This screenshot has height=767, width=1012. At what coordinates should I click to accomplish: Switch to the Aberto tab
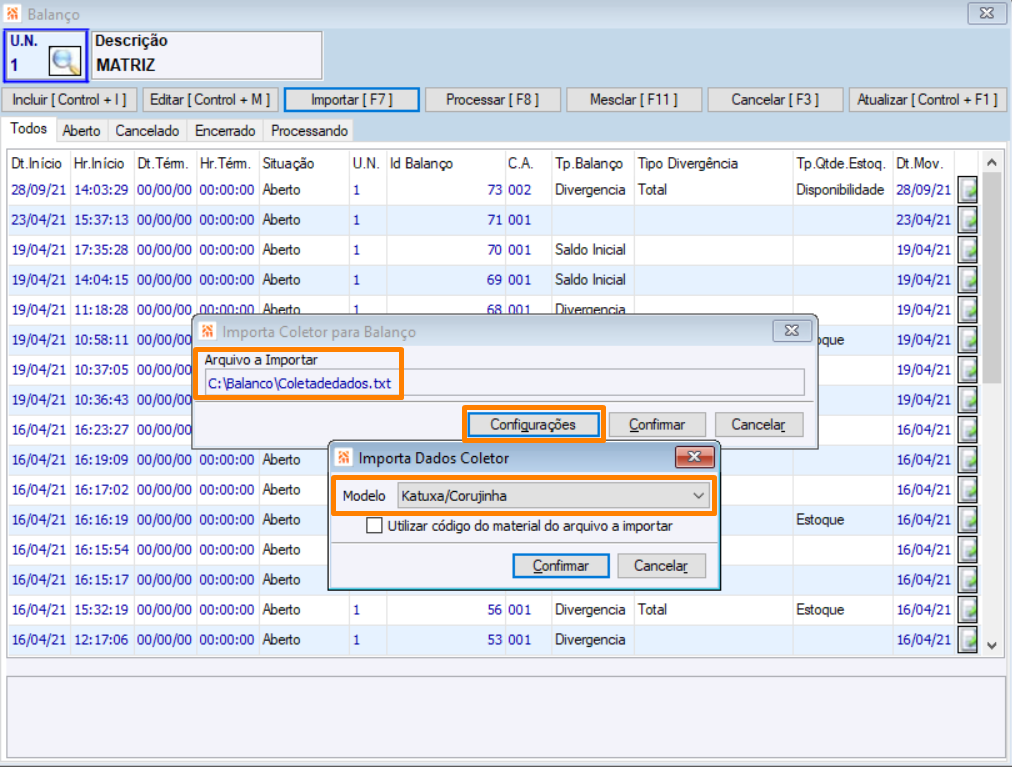[x=81, y=130]
